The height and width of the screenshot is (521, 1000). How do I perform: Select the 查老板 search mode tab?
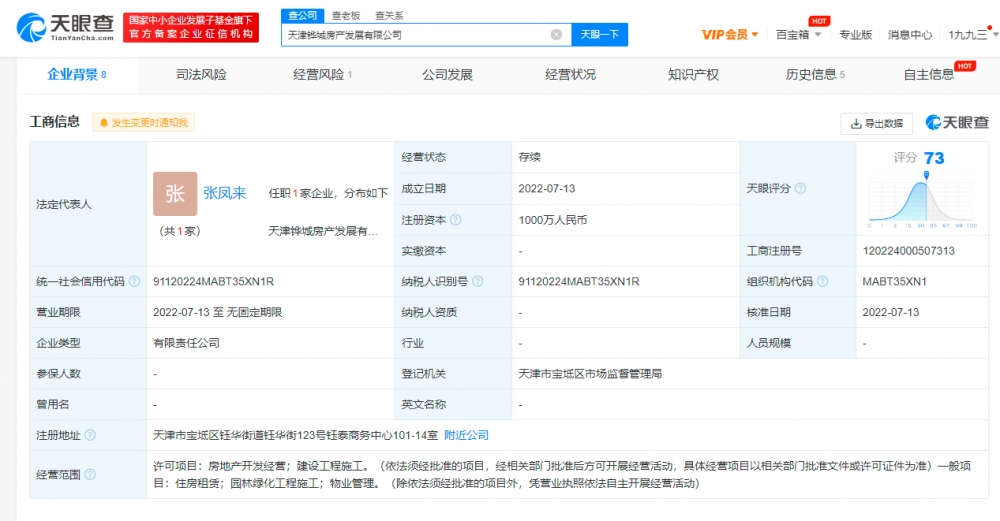(x=345, y=16)
